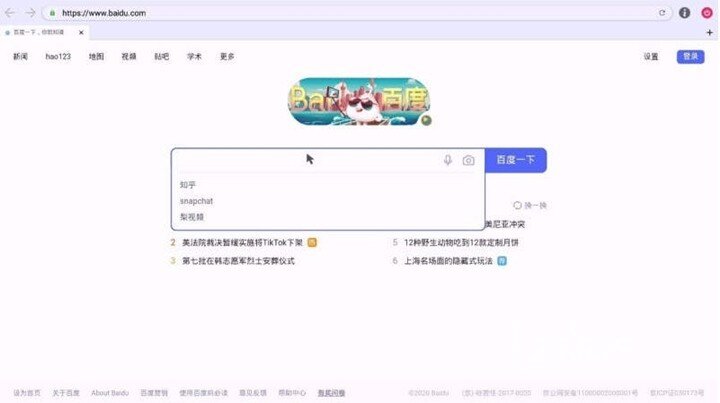This screenshot has height=403, width=720.
Task: Click 意见反馈 footer link
Action: point(253,393)
